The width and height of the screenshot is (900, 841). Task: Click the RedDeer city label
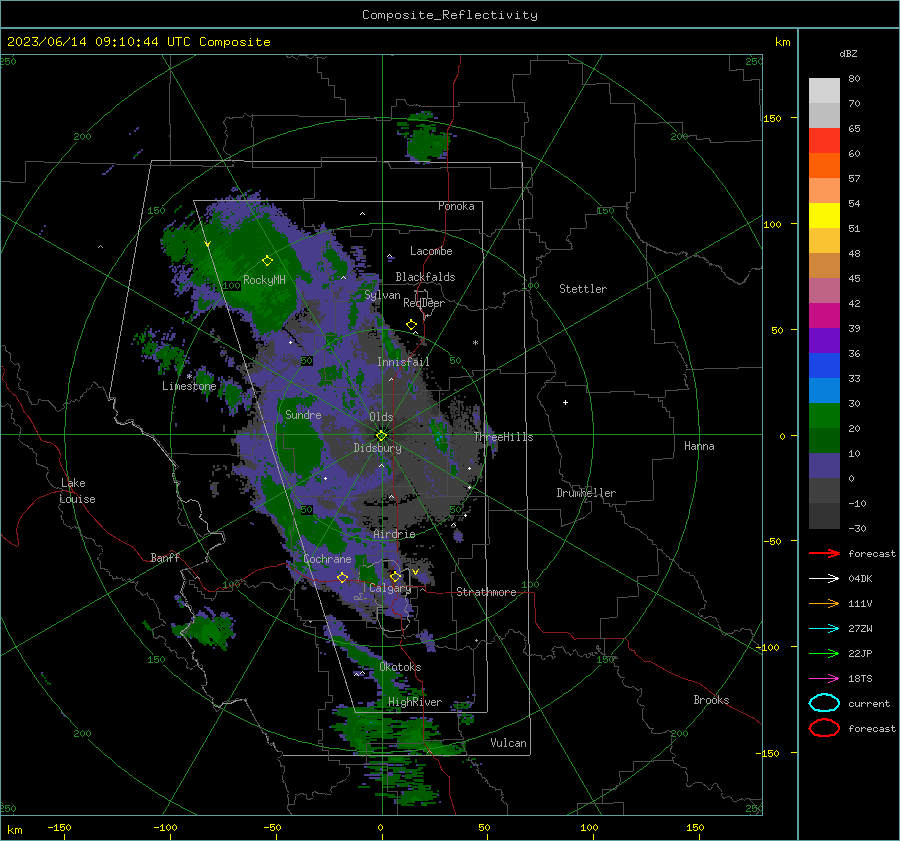point(424,303)
